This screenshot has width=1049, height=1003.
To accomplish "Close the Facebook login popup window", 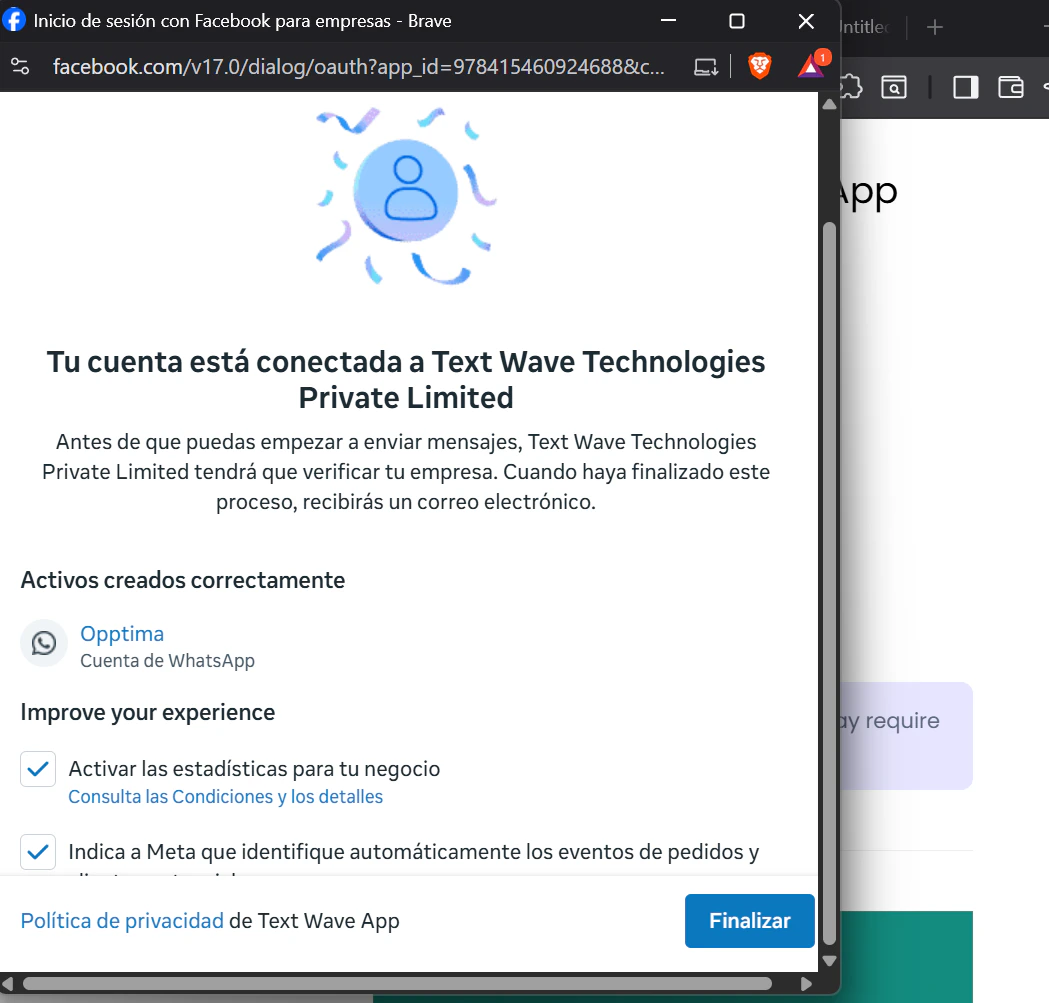I will (806, 21).
